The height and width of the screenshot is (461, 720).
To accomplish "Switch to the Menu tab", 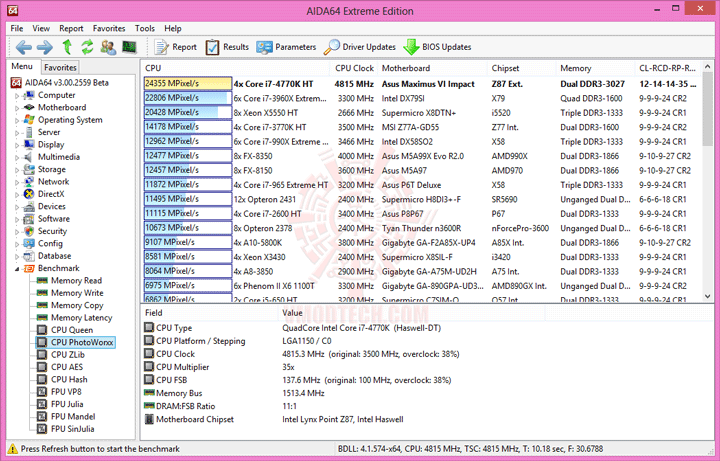I will (22, 67).
